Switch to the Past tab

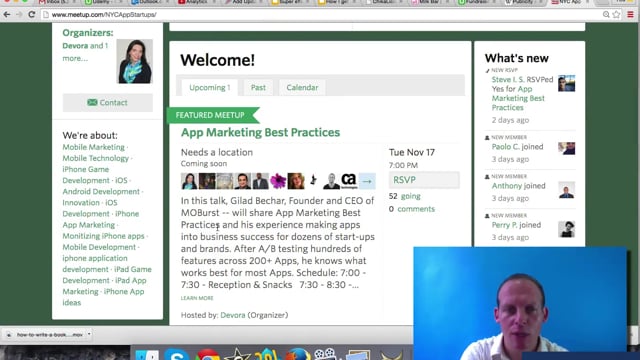pos(258,87)
